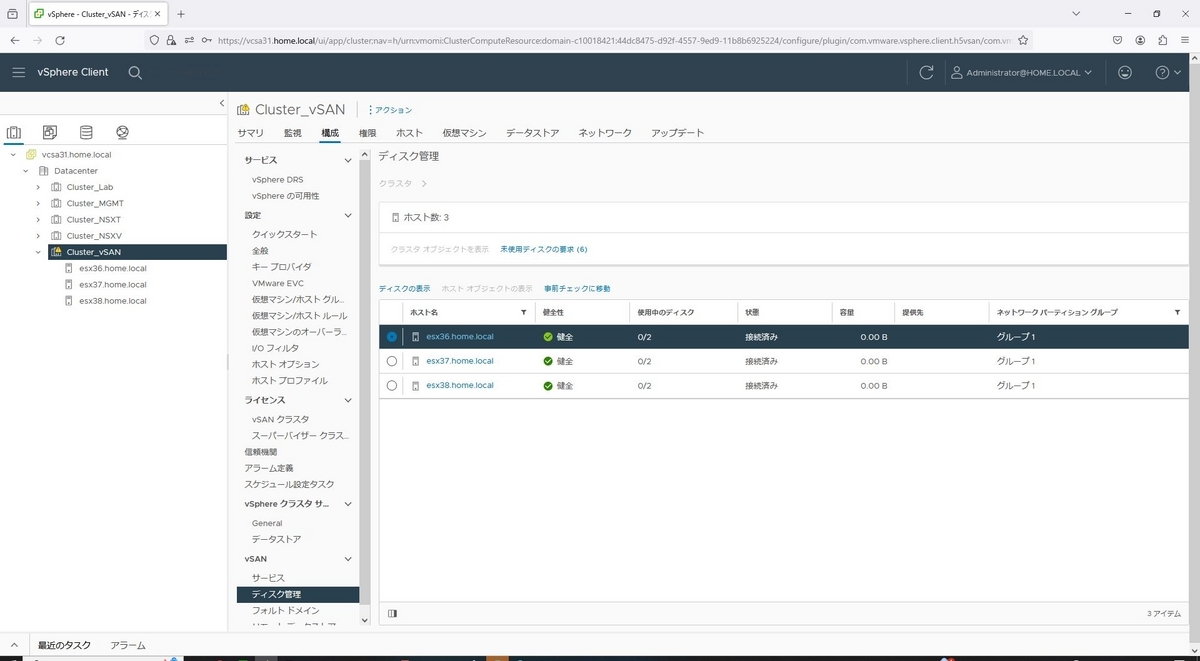The height and width of the screenshot is (661, 1200).
Task: Click the 事前チェックに移動 link
Action: click(577, 289)
